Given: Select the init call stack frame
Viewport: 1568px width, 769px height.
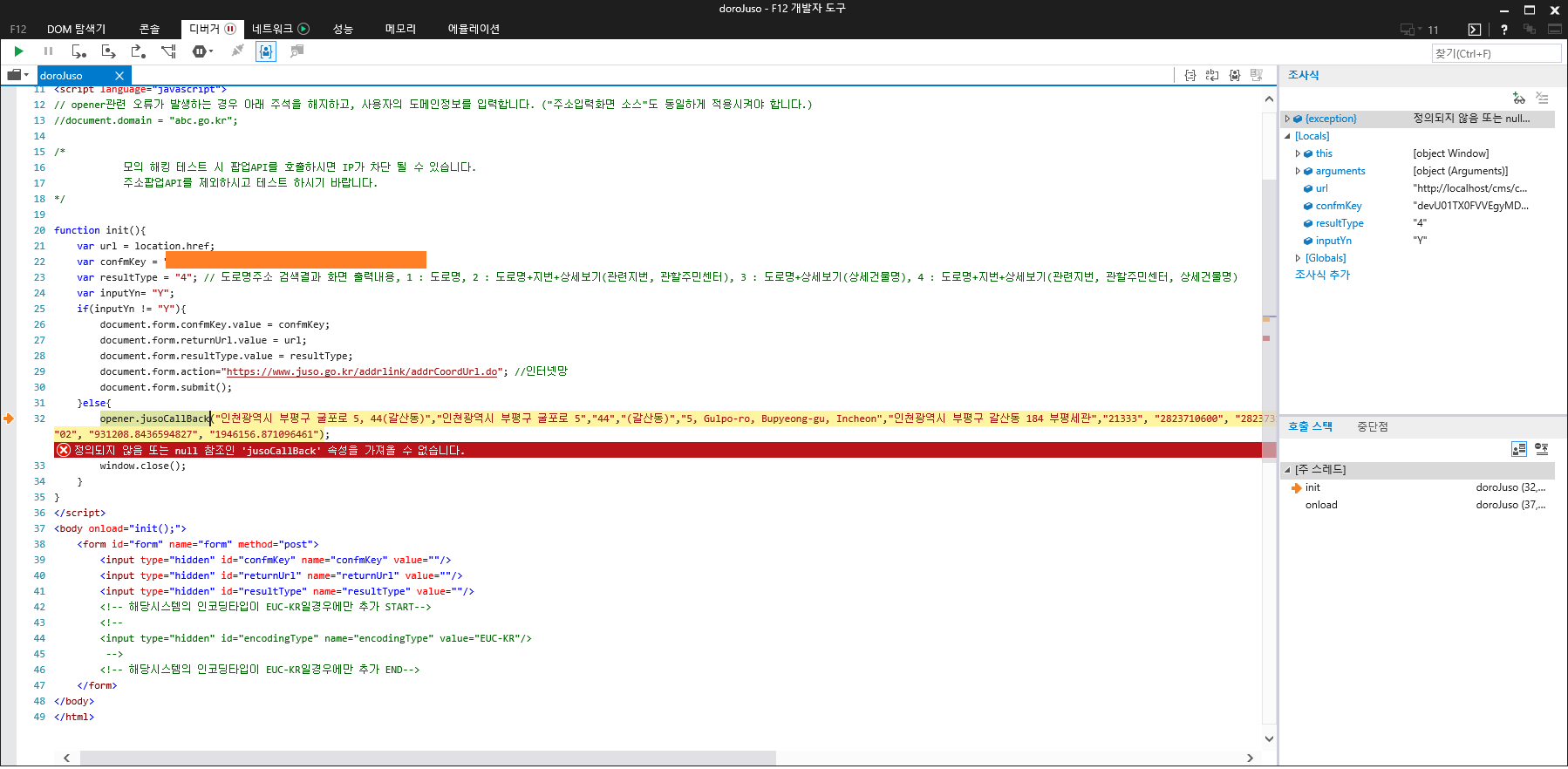Looking at the screenshot, I should [1417, 487].
